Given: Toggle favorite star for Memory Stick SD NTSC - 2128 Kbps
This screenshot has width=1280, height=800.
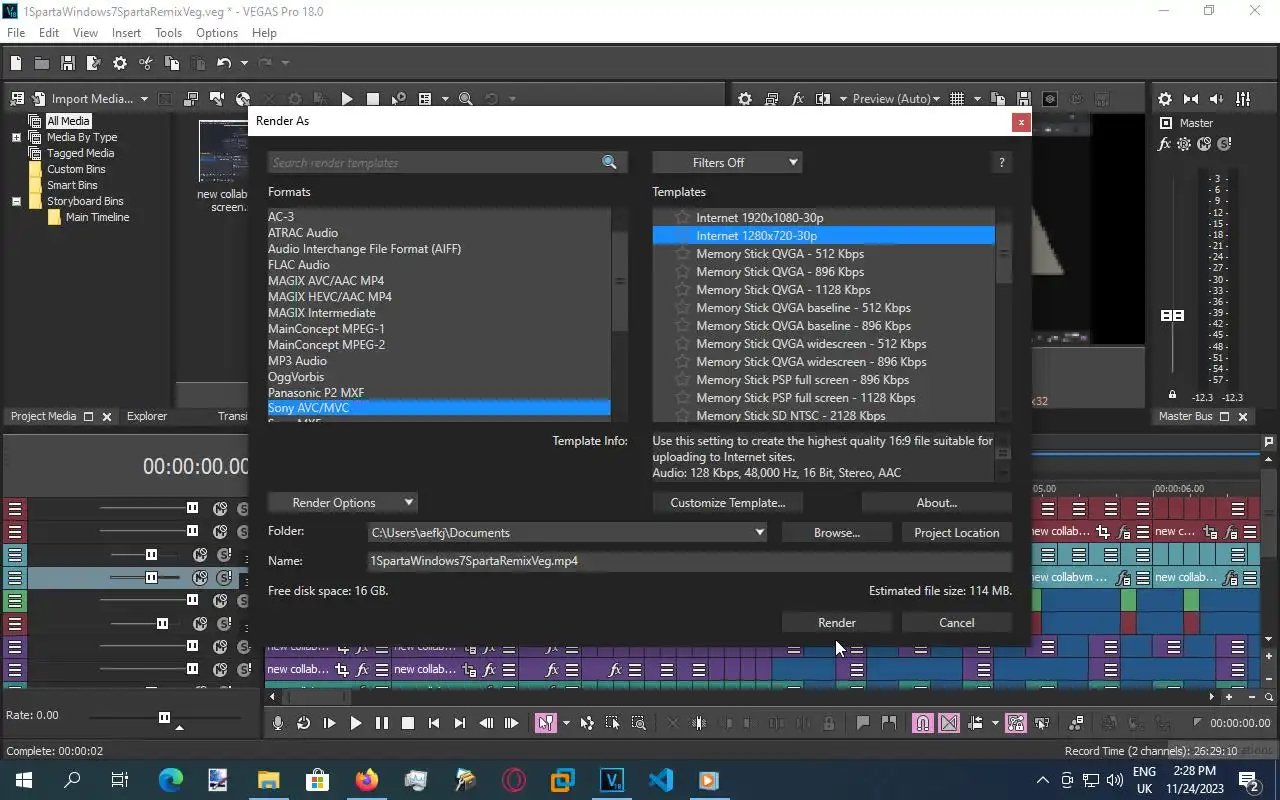Looking at the screenshot, I should pos(682,415).
